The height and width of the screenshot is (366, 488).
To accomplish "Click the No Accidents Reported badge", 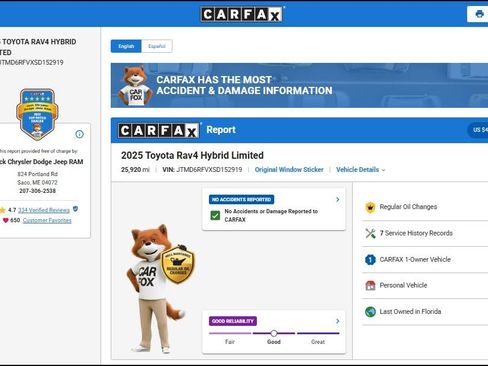I will coord(241,199).
